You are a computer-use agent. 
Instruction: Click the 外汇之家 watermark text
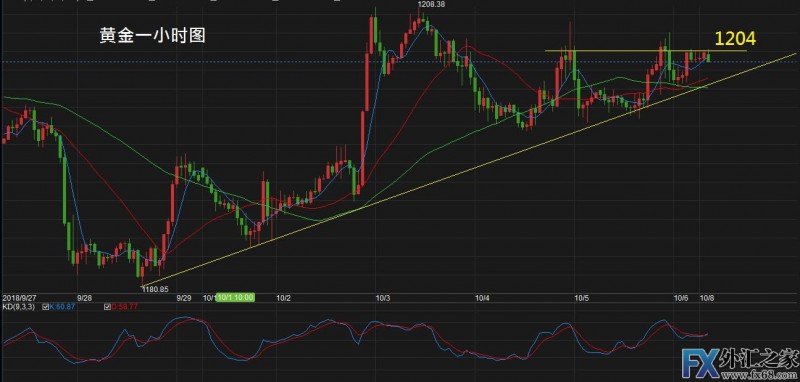(757, 359)
